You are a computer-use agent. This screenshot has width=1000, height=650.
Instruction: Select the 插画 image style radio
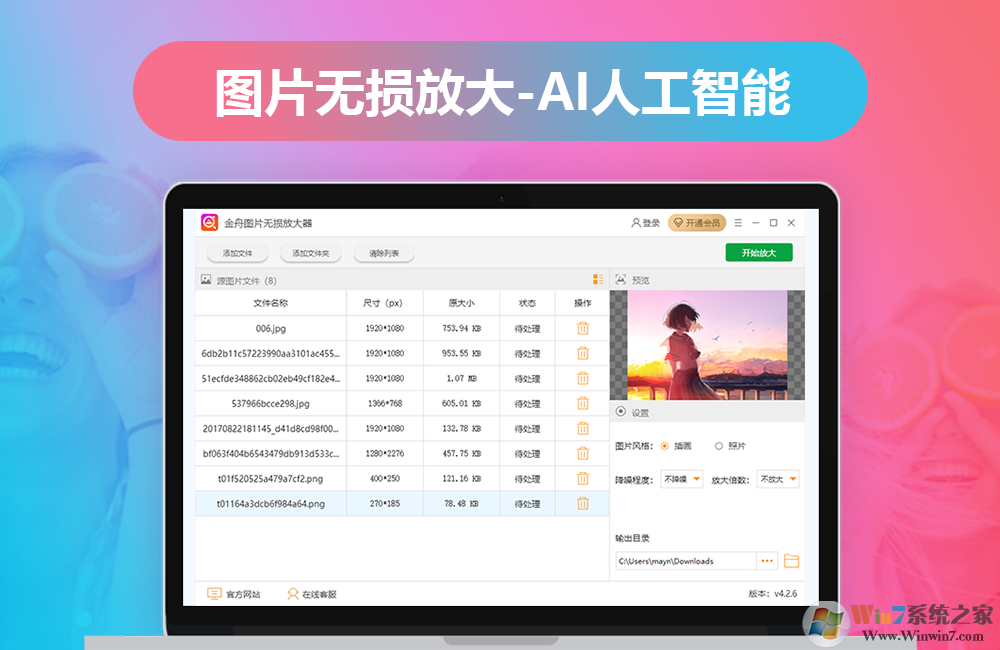pyautogui.click(x=664, y=445)
